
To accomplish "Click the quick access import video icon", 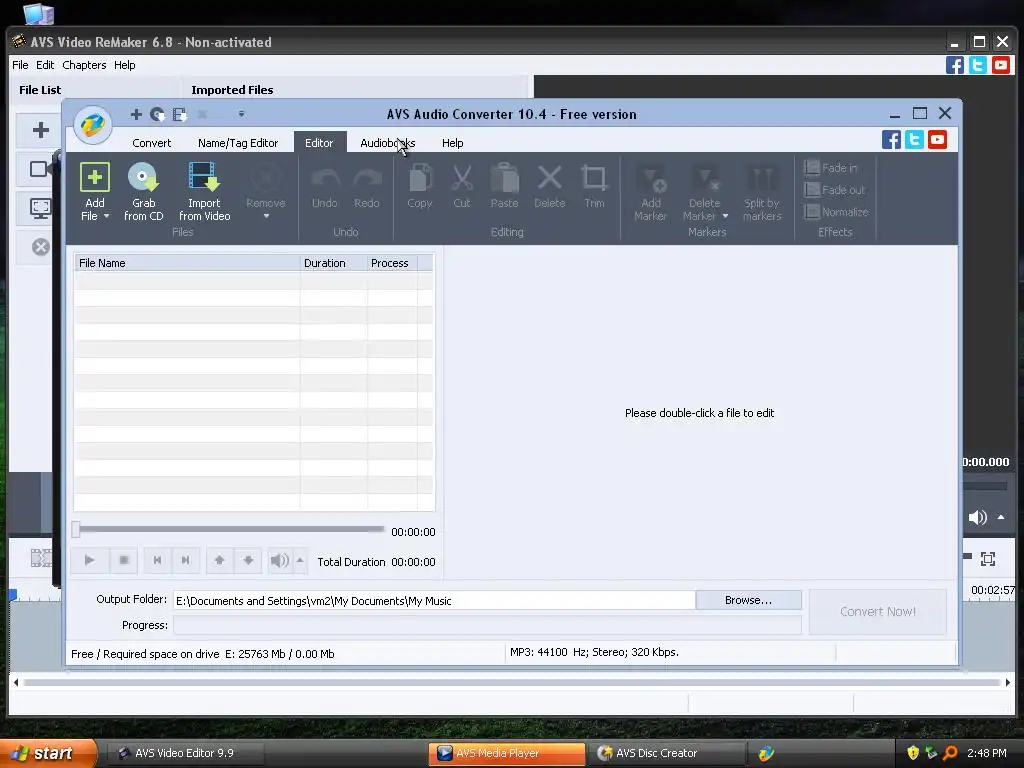I will click(180, 114).
